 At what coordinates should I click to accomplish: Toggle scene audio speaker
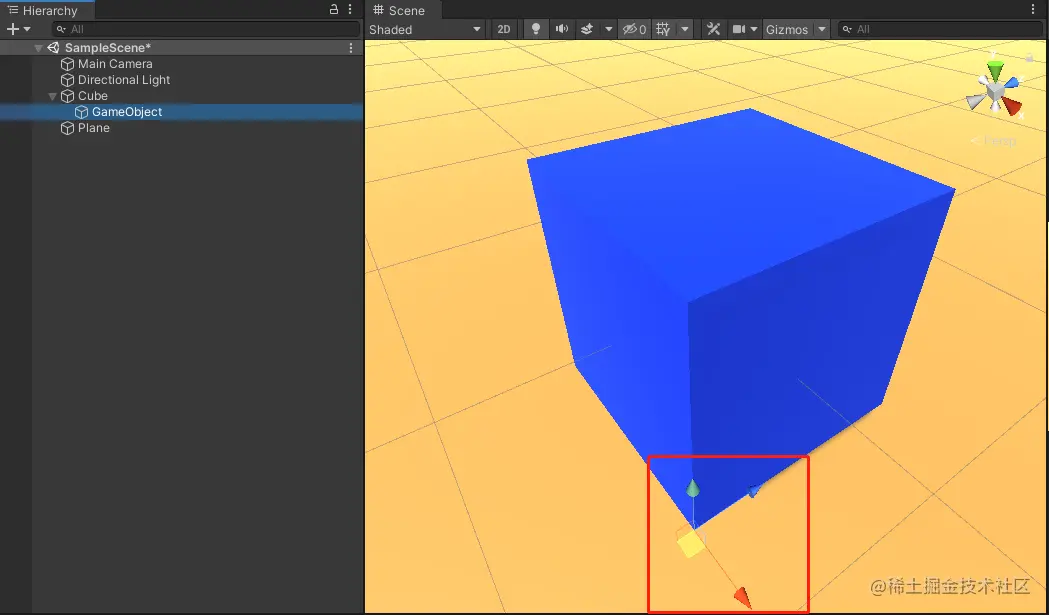(561, 29)
